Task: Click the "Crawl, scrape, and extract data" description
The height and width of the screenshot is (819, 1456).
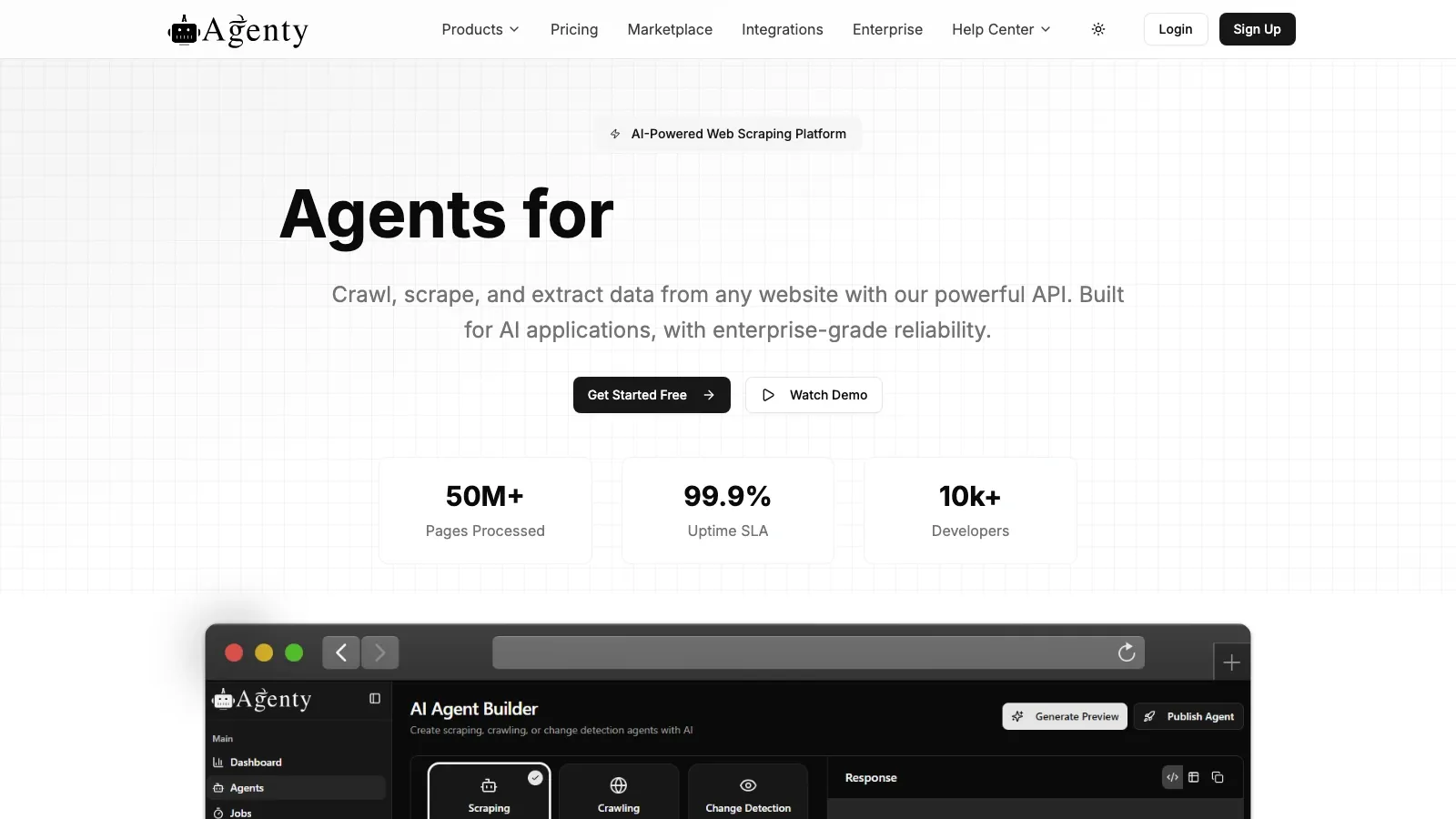Action: point(728,312)
